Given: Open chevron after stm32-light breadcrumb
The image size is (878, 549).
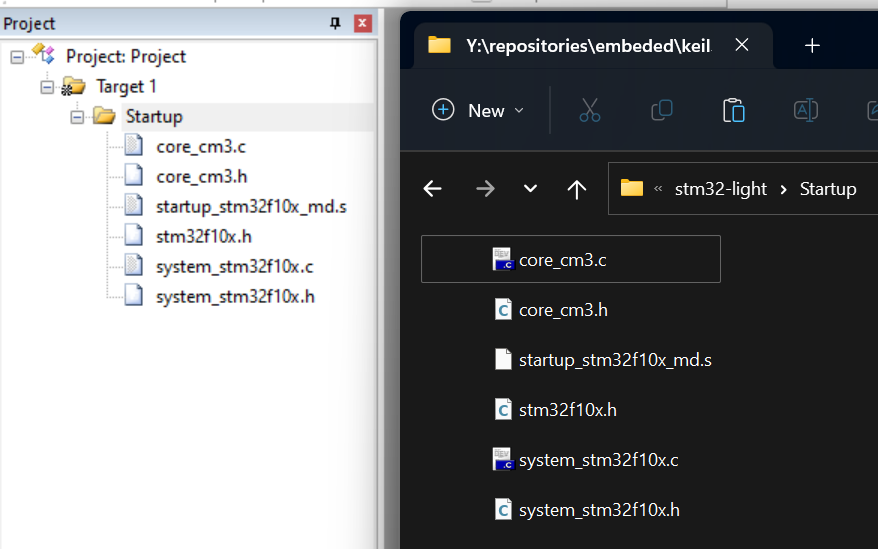Looking at the screenshot, I should coord(783,189).
